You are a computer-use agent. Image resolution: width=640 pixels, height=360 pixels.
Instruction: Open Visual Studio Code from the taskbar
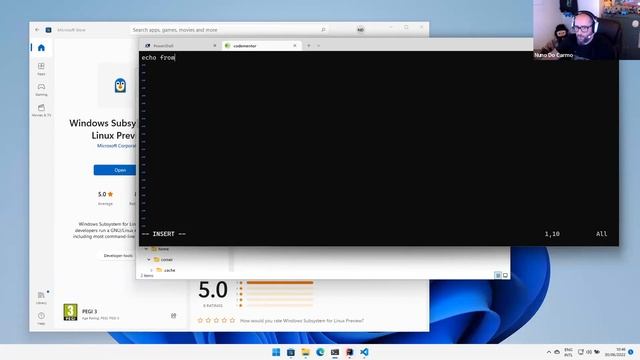coord(364,352)
